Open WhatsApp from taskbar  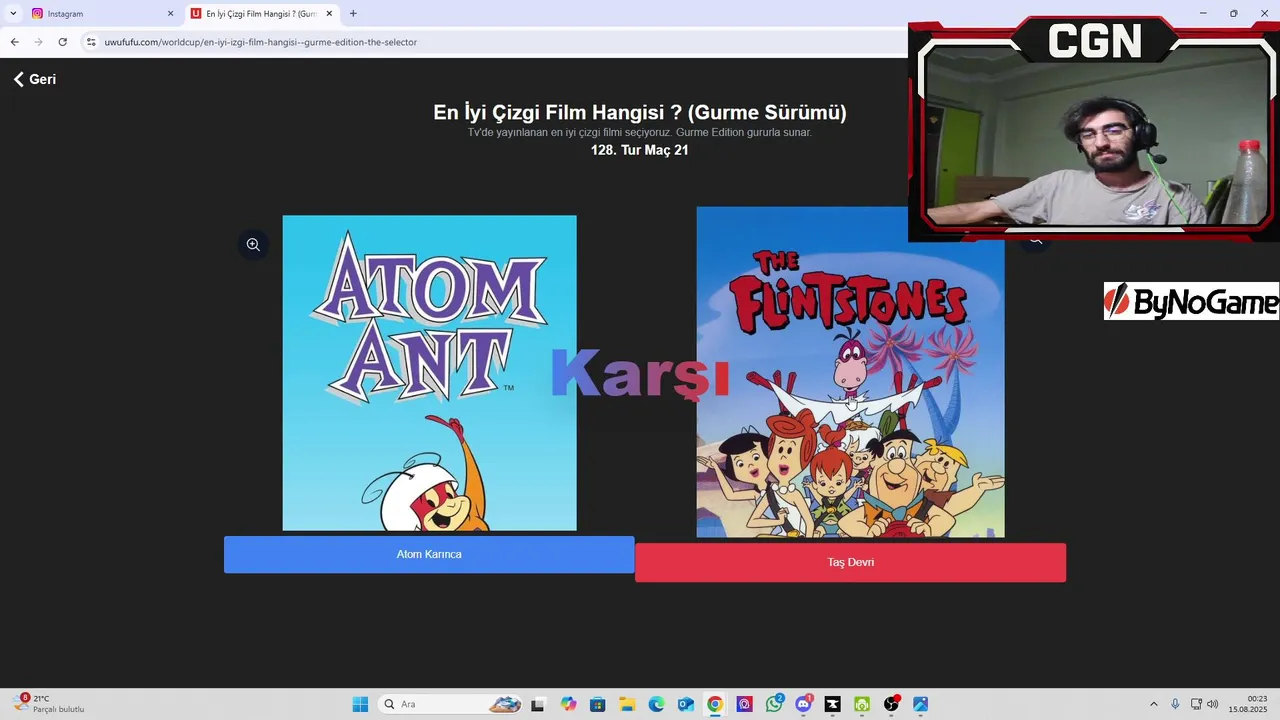(x=774, y=704)
